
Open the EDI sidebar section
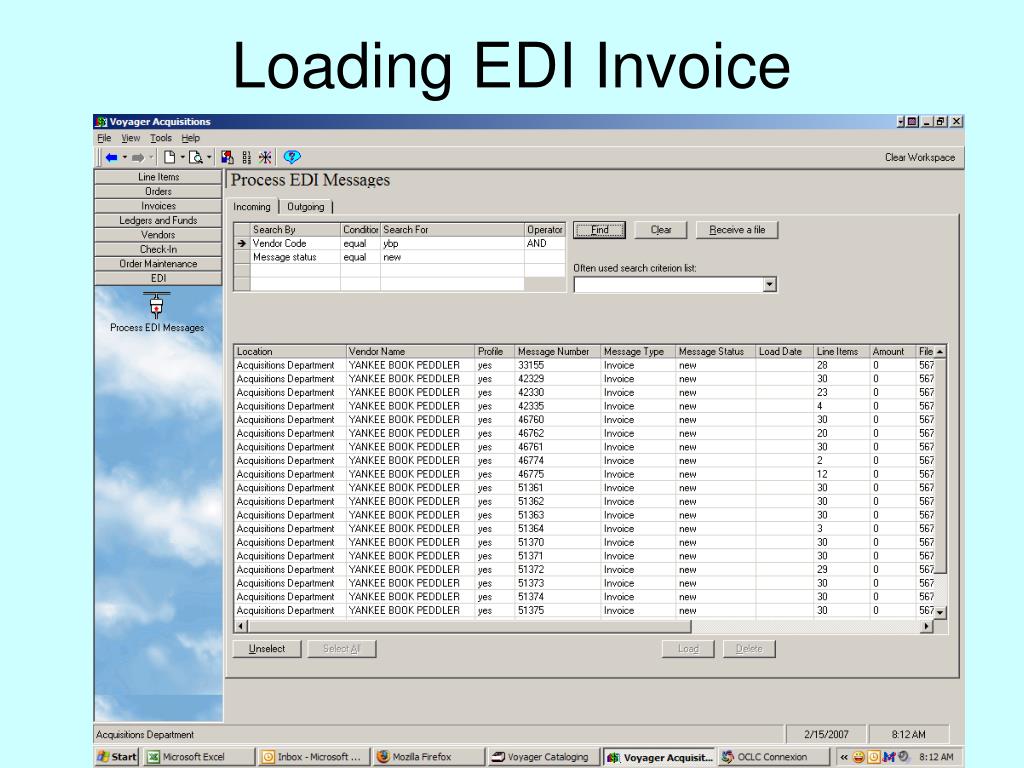tap(158, 278)
